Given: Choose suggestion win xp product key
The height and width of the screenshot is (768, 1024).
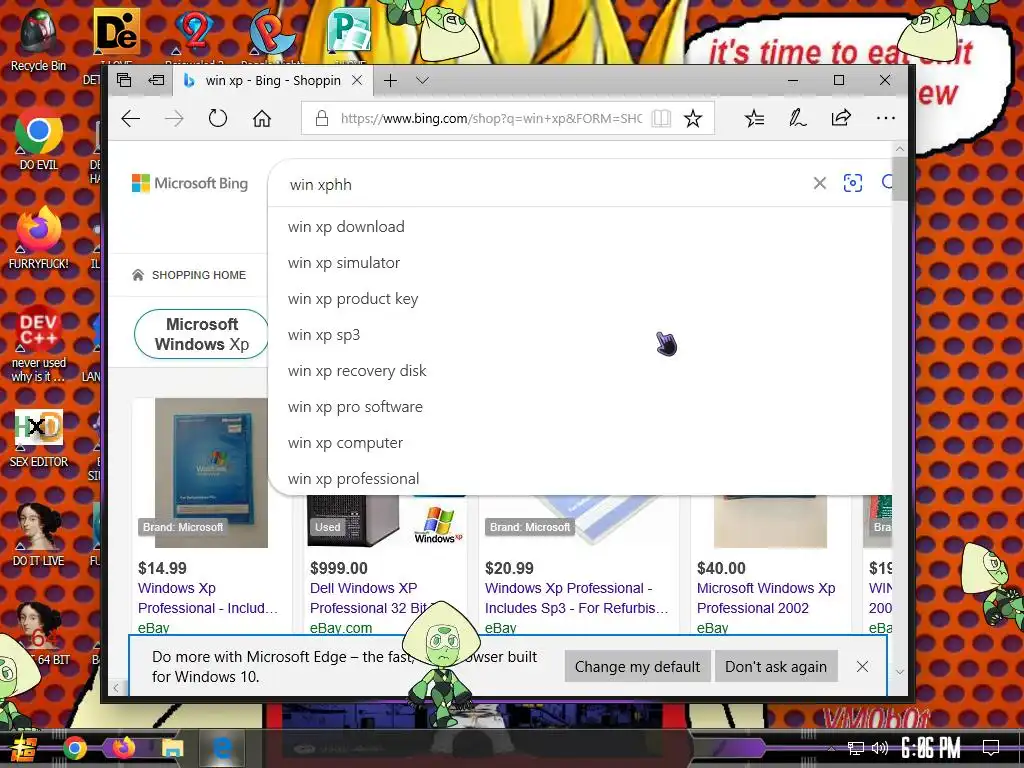Looking at the screenshot, I should tap(353, 298).
